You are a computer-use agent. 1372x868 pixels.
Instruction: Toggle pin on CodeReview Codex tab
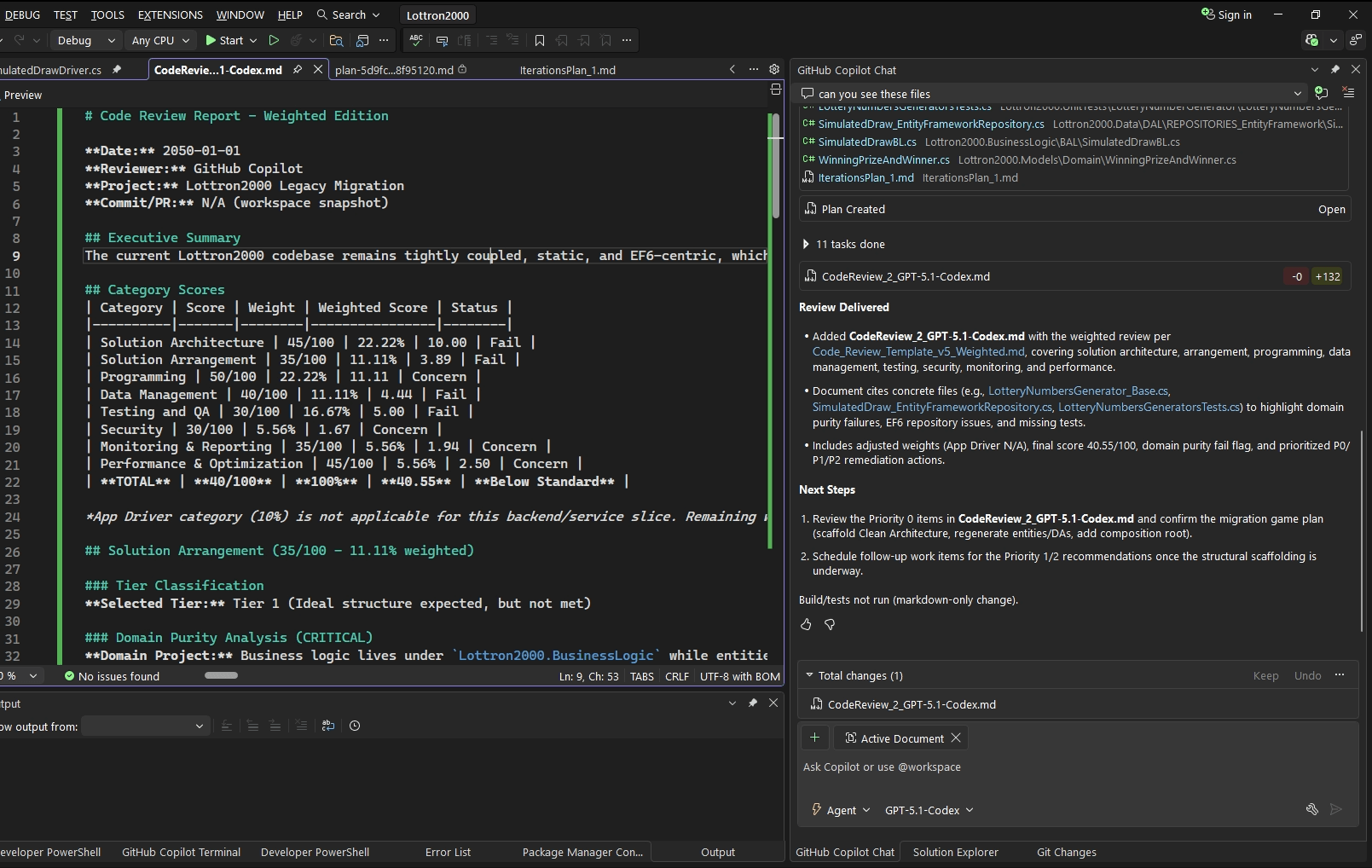(x=298, y=70)
